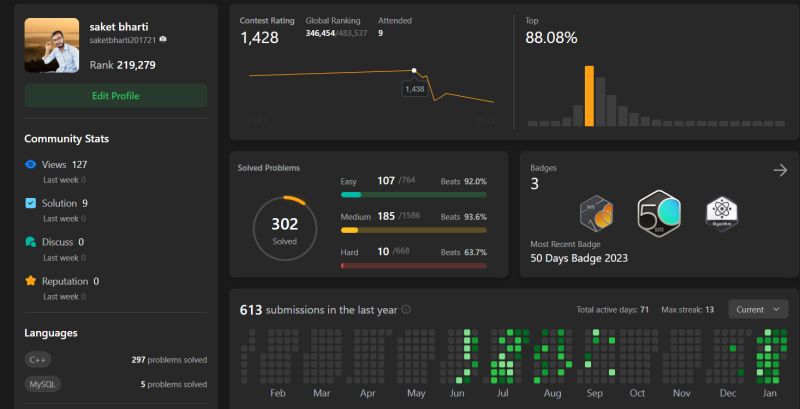The height and width of the screenshot is (409, 800).
Task: Click the Solution checkmark icon
Action: click(31, 203)
